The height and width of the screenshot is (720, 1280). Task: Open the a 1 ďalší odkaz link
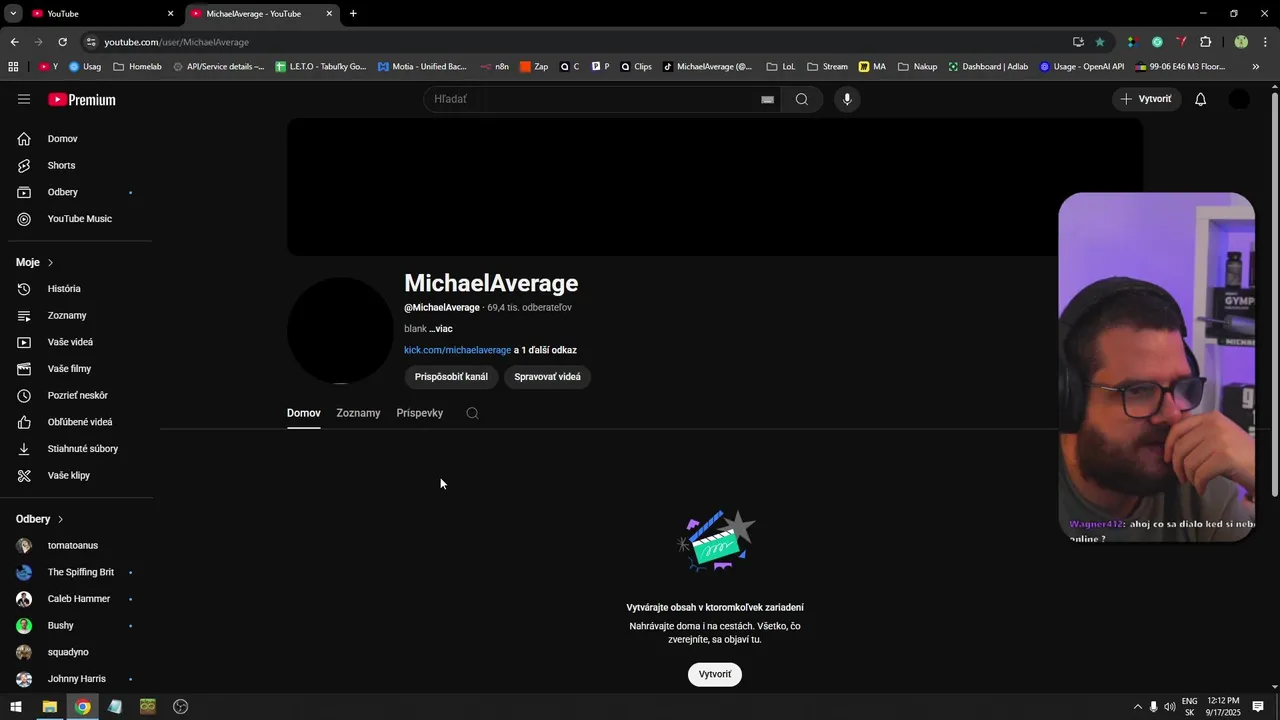[545, 351]
